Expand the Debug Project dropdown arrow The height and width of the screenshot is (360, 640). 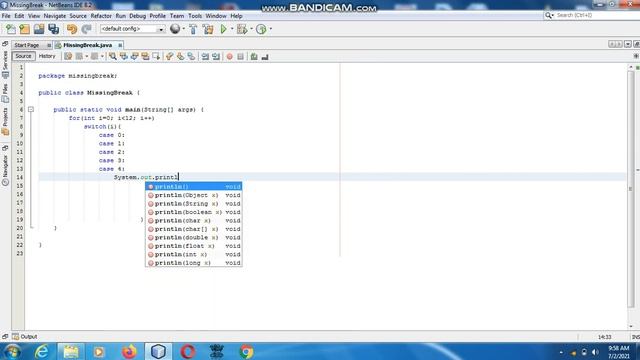pyautogui.click(x=251, y=29)
